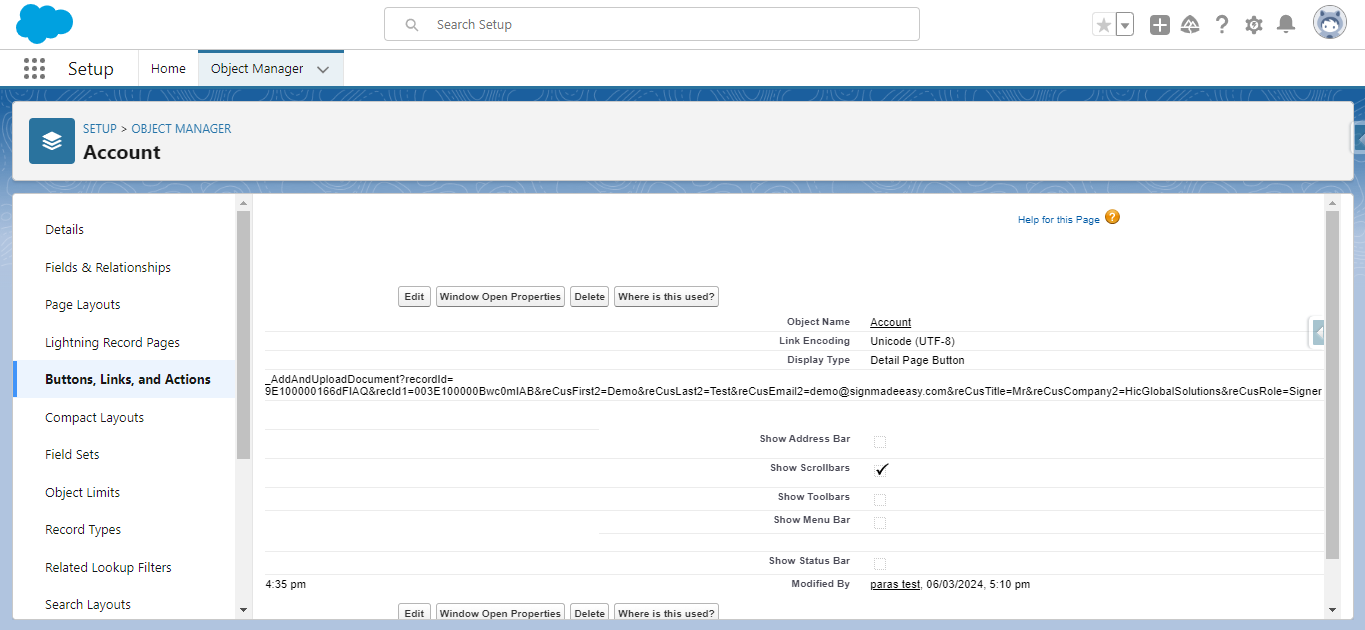Screen dimensions: 1365x630
Task: Open the paras test user link
Action: pos(895,584)
